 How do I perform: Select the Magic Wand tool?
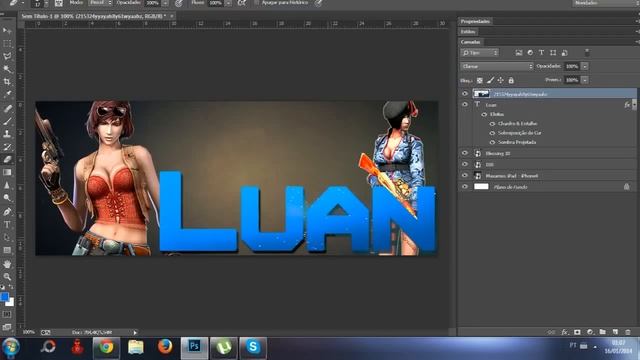(x=7, y=69)
